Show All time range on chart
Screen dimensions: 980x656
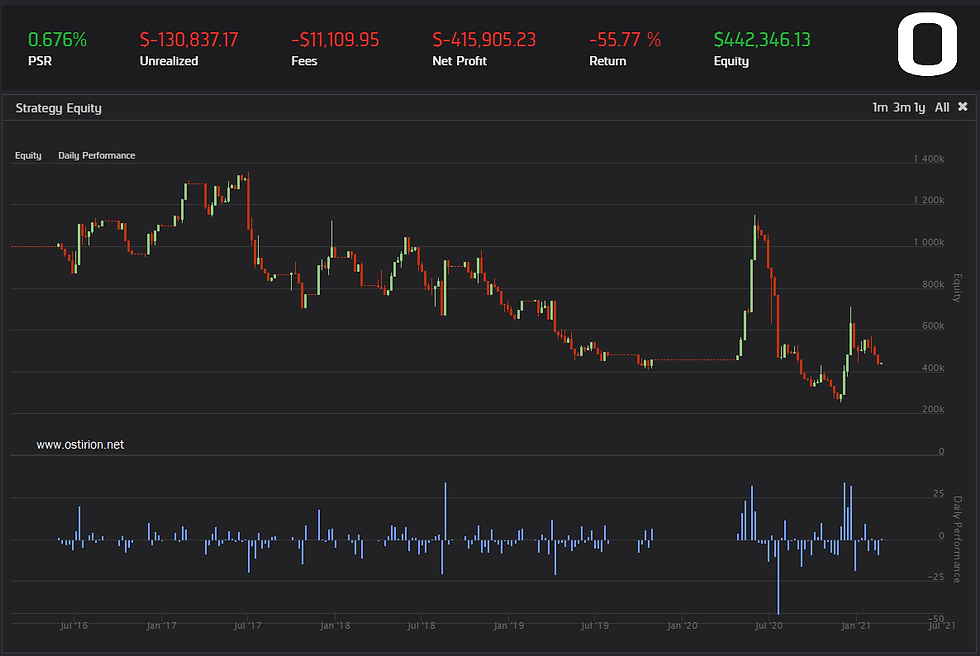[x=942, y=107]
